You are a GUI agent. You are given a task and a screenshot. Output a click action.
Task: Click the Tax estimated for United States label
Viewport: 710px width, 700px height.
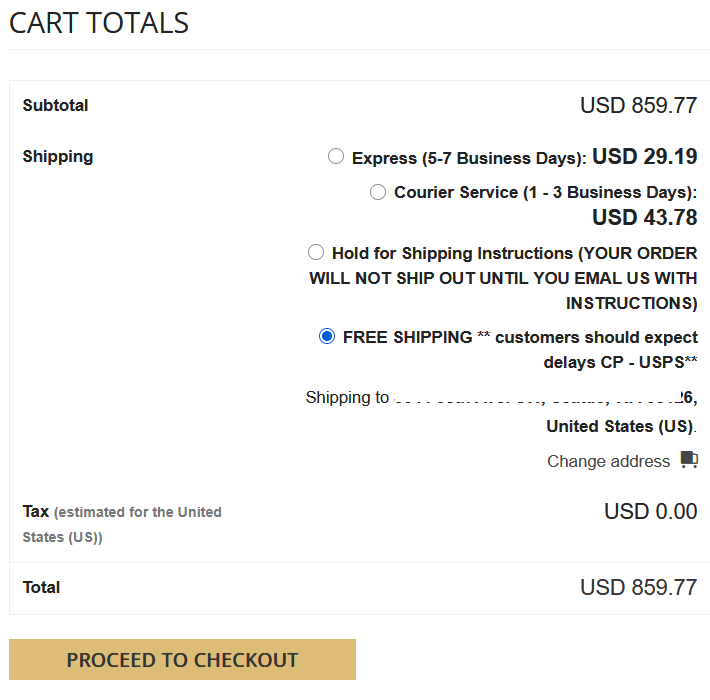(122, 524)
